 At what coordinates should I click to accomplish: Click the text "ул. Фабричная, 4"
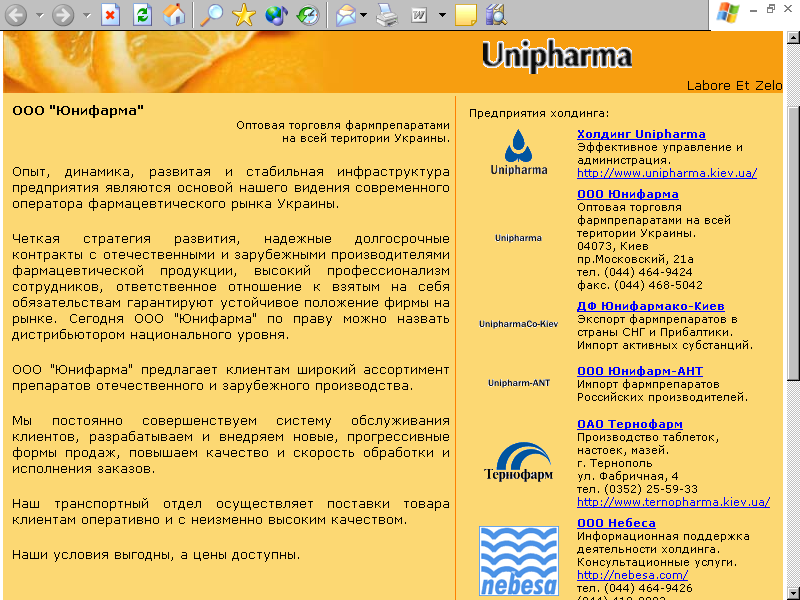point(628,476)
